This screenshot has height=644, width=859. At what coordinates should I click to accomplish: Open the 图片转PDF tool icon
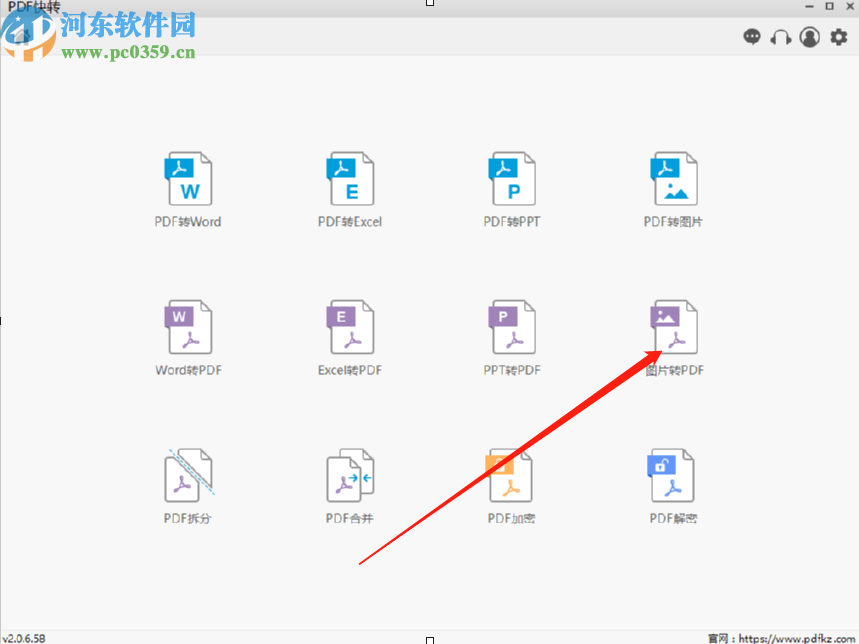pyautogui.click(x=673, y=327)
